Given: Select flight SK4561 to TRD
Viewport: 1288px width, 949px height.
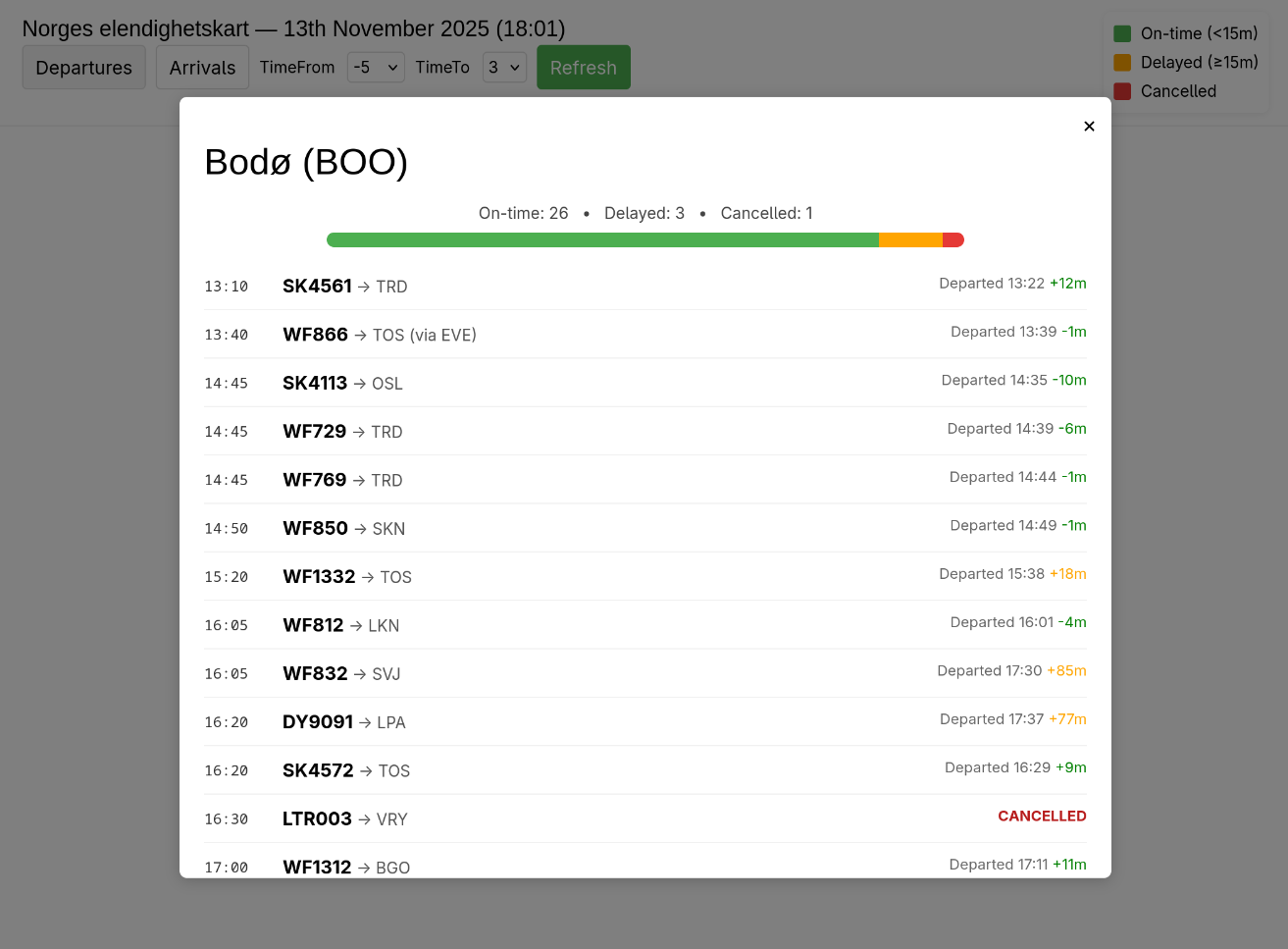Looking at the screenshot, I should click(317, 287).
